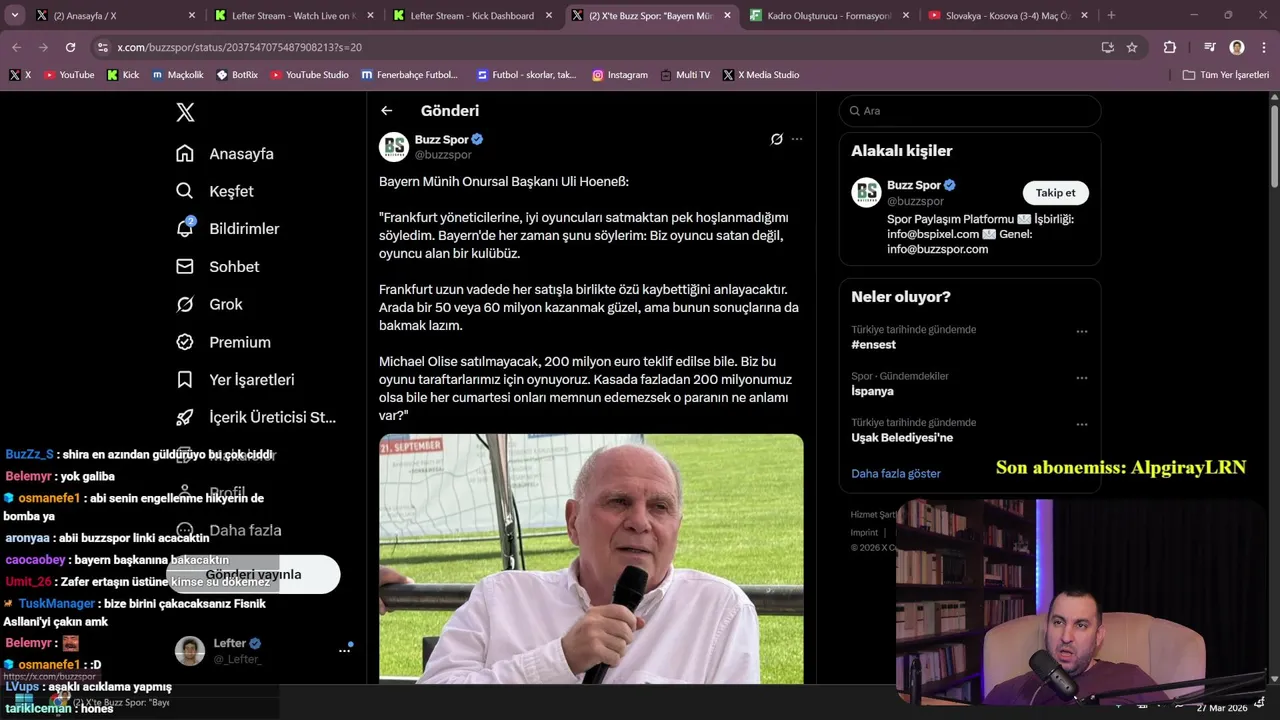Click the install app icon in address bar
The width and height of the screenshot is (1280, 720).
(x=1107, y=47)
